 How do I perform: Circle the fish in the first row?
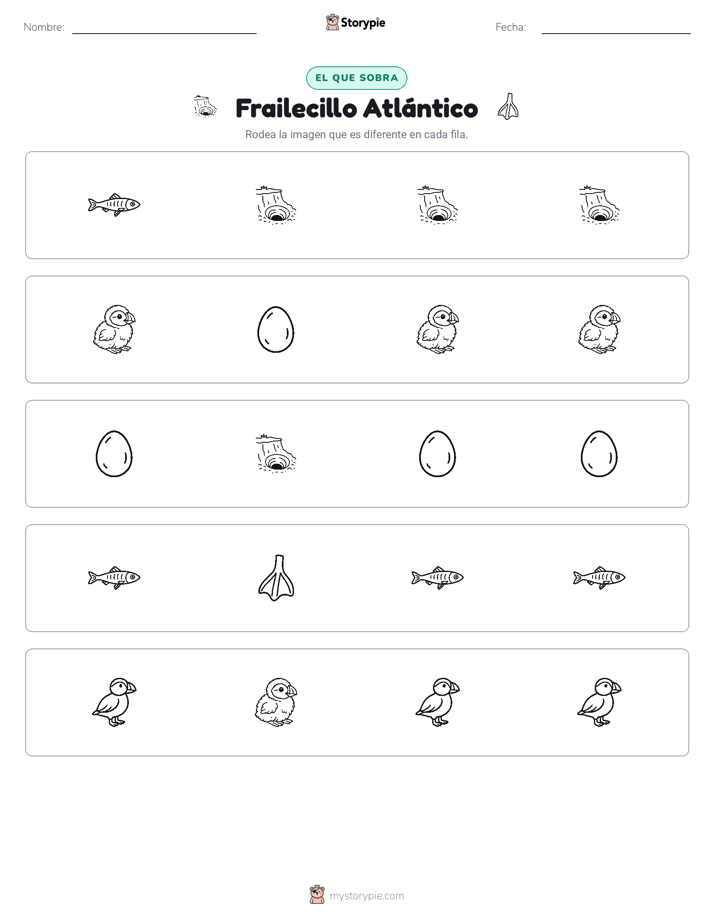tap(114, 204)
